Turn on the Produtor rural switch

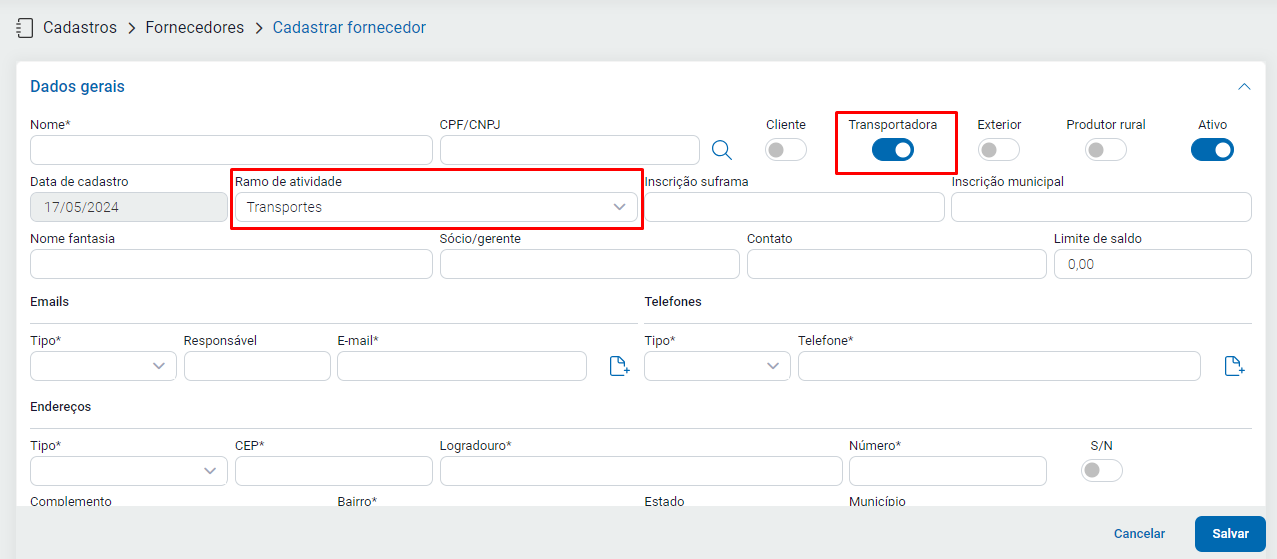coord(1106,150)
